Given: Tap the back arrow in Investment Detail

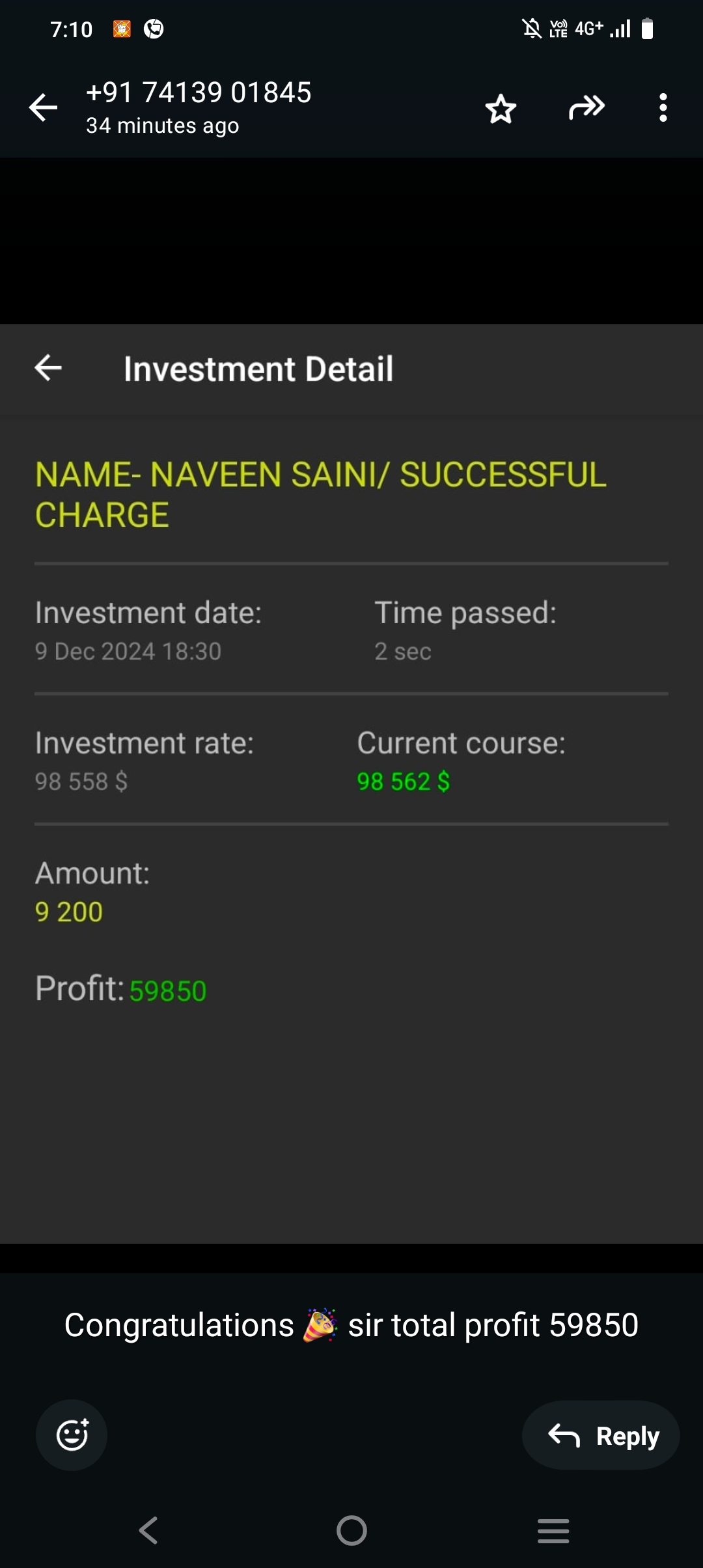Looking at the screenshot, I should coord(48,368).
